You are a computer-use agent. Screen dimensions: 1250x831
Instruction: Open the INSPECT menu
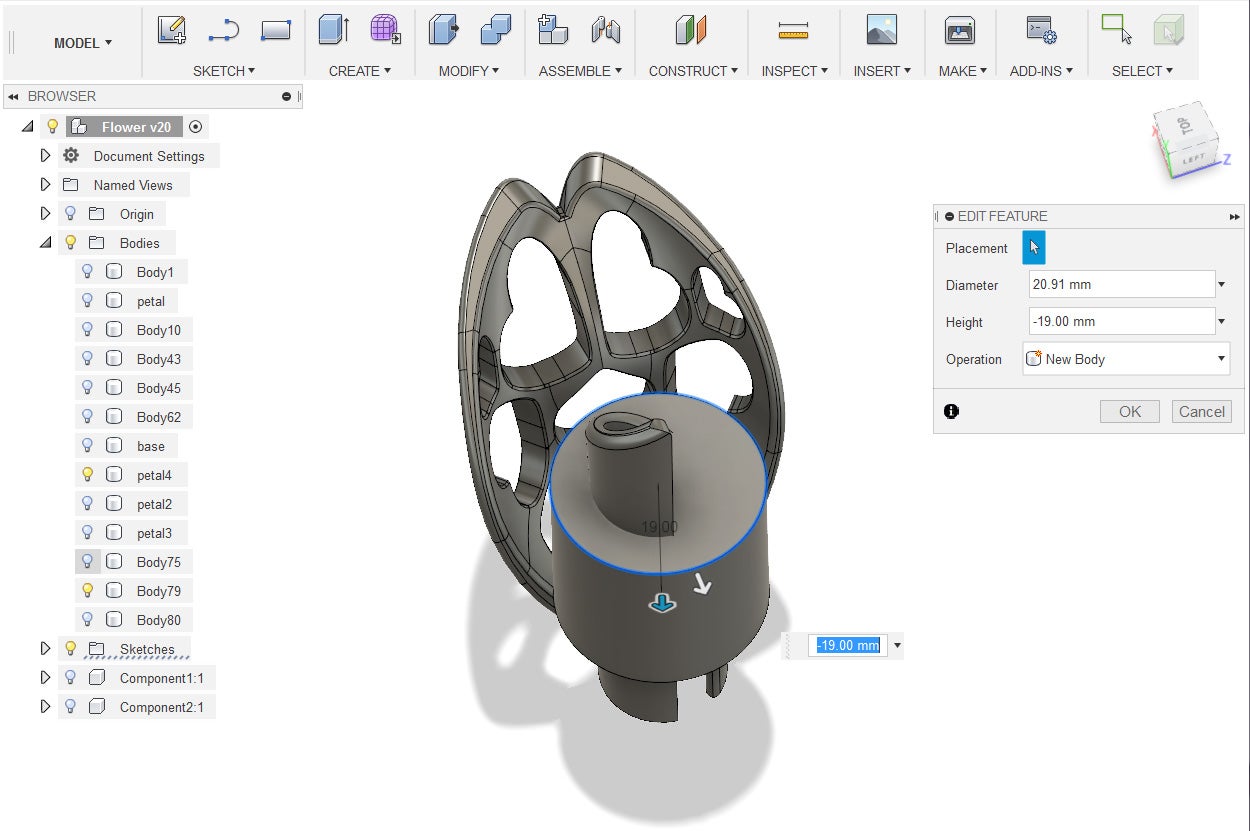pyautogui.click(x=795, y=71)
